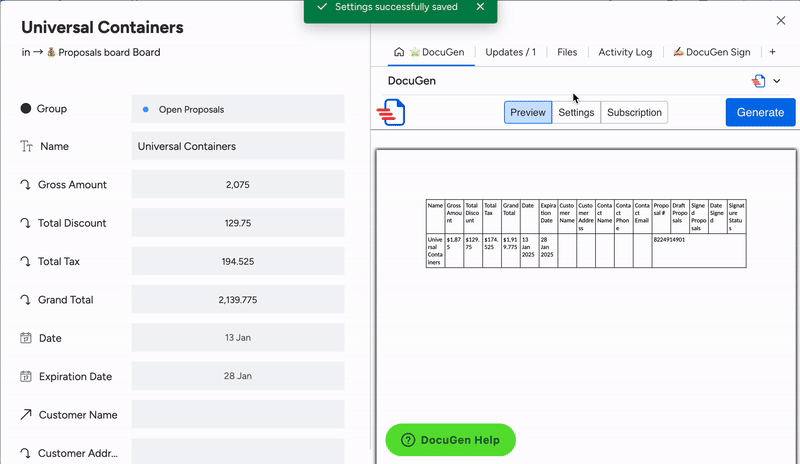The image size is (800, 464).
Task: Open the Subscription section
Action: click(634, 112)
